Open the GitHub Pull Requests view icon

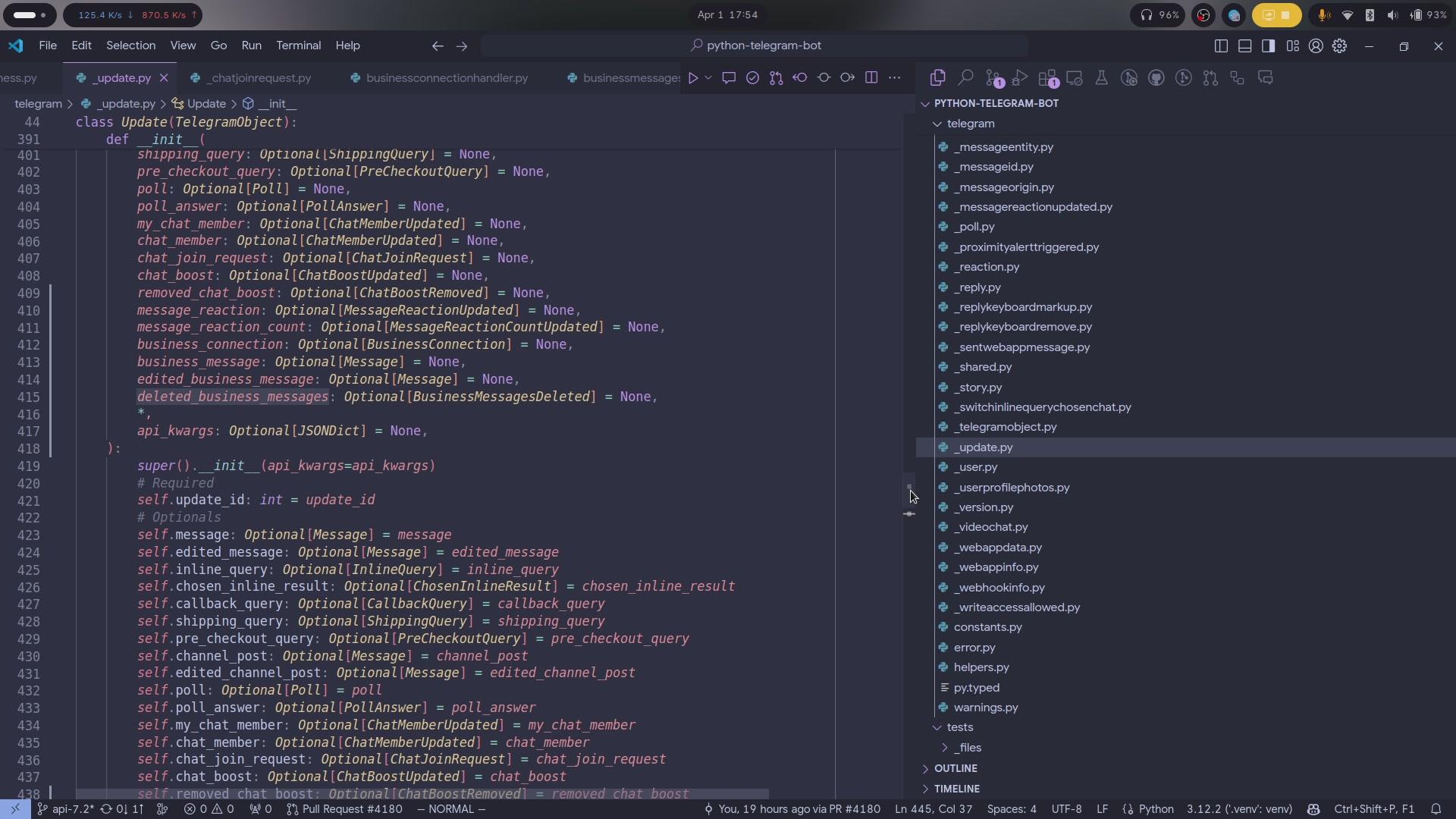pos(1210,77)
